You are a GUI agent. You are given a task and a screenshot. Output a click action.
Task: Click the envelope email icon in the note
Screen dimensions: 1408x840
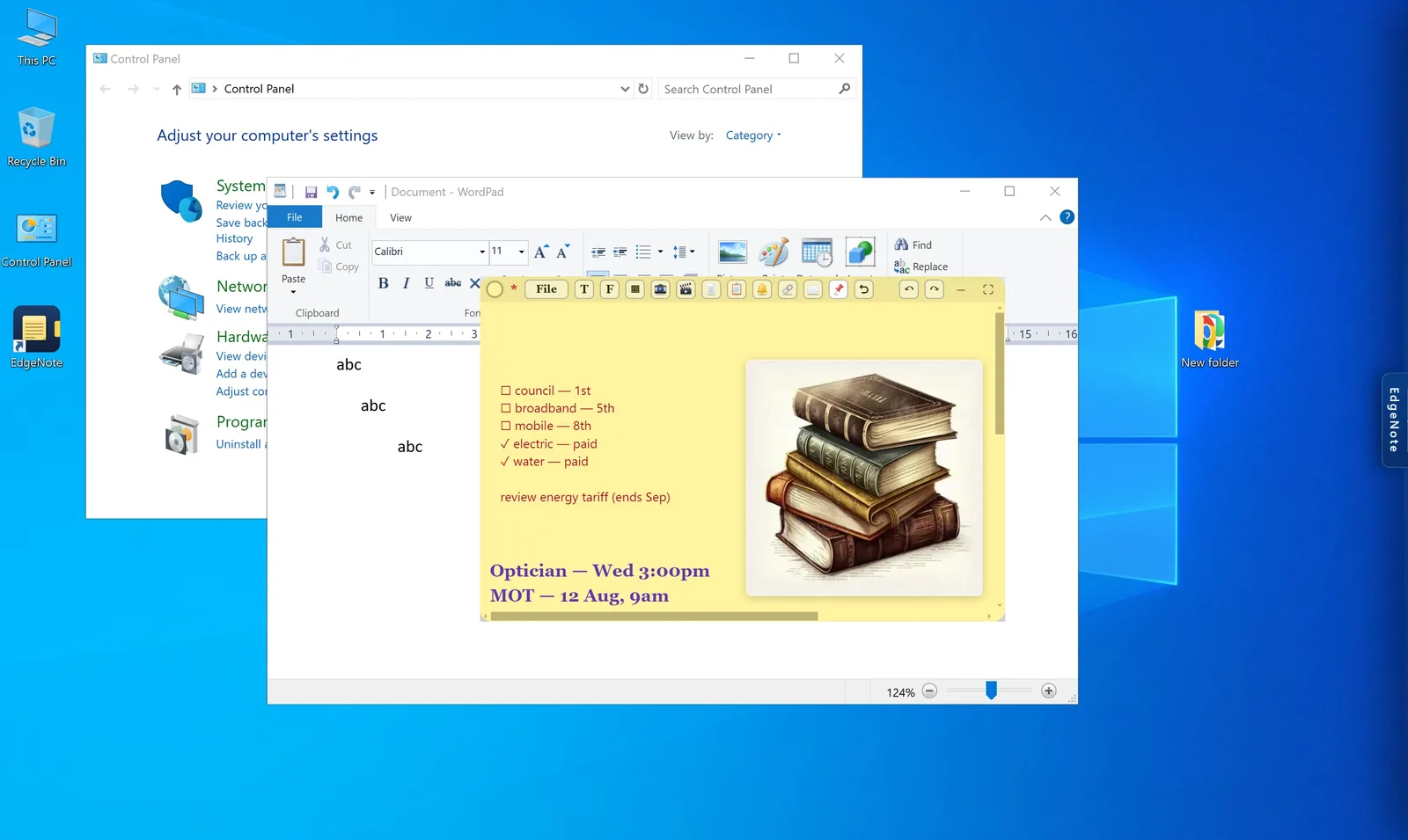(x=813, y=289)
